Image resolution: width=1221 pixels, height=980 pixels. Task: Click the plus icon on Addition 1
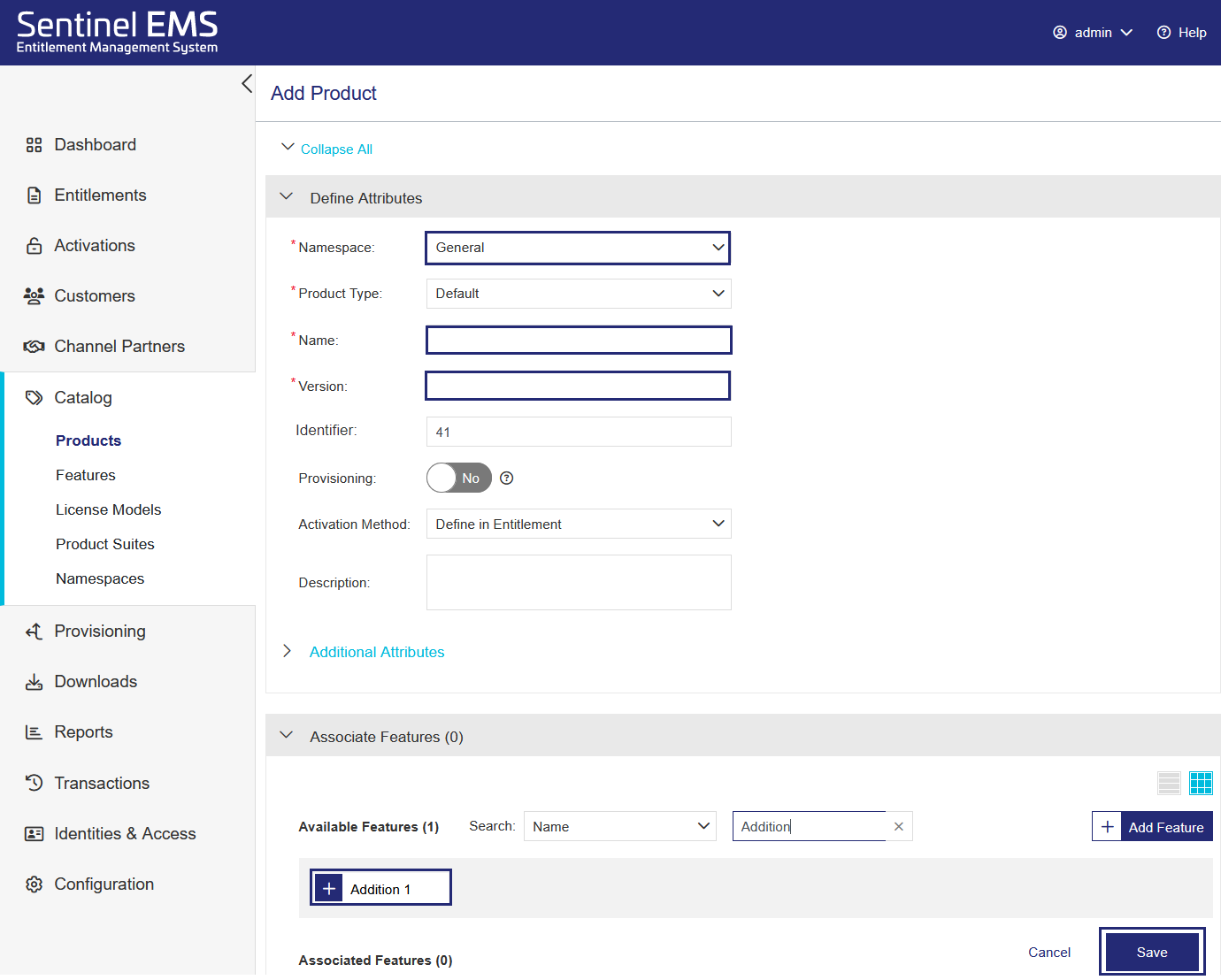coord(329,889)
